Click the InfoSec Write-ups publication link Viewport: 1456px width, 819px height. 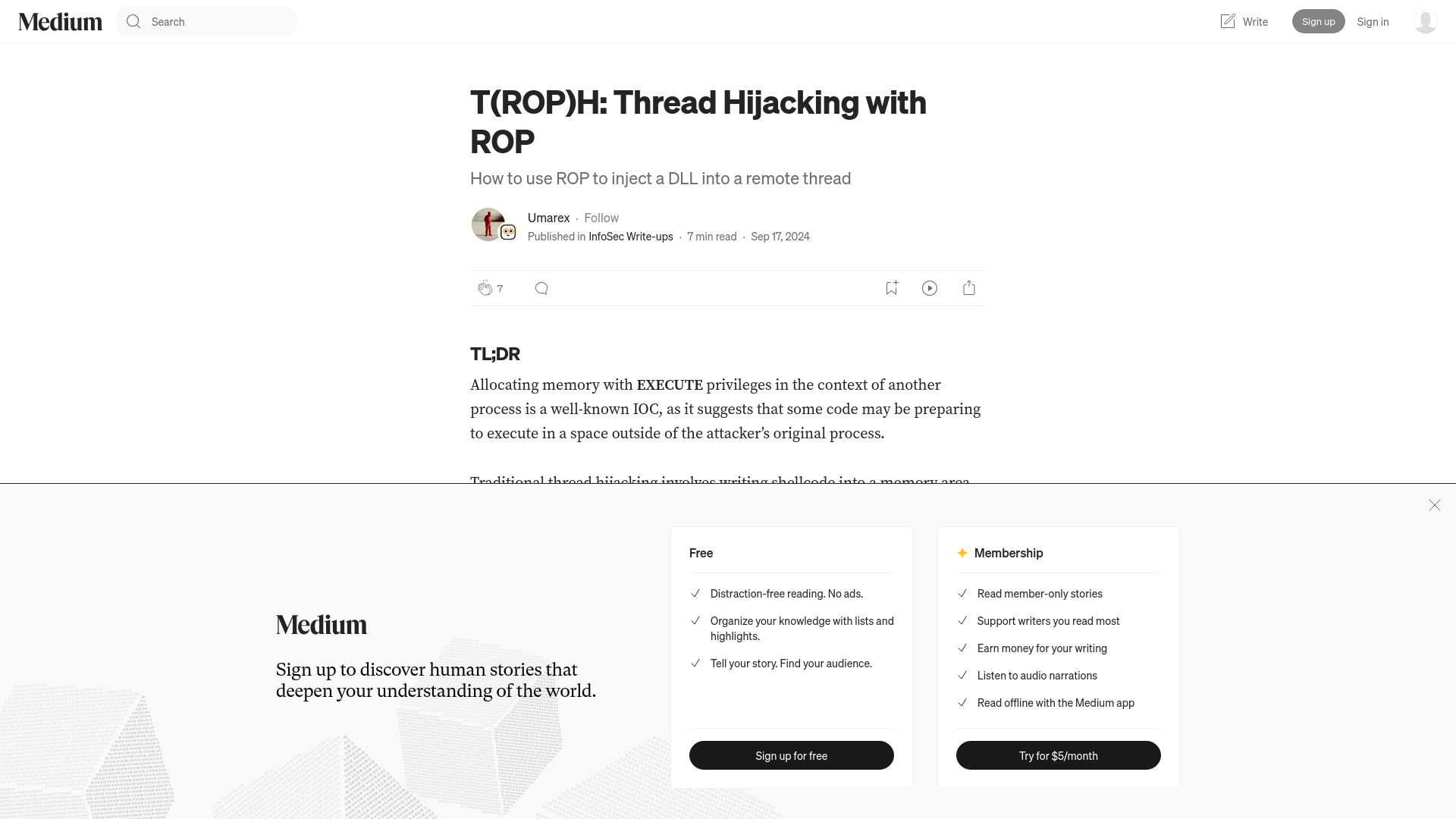[x=630, y=235]
